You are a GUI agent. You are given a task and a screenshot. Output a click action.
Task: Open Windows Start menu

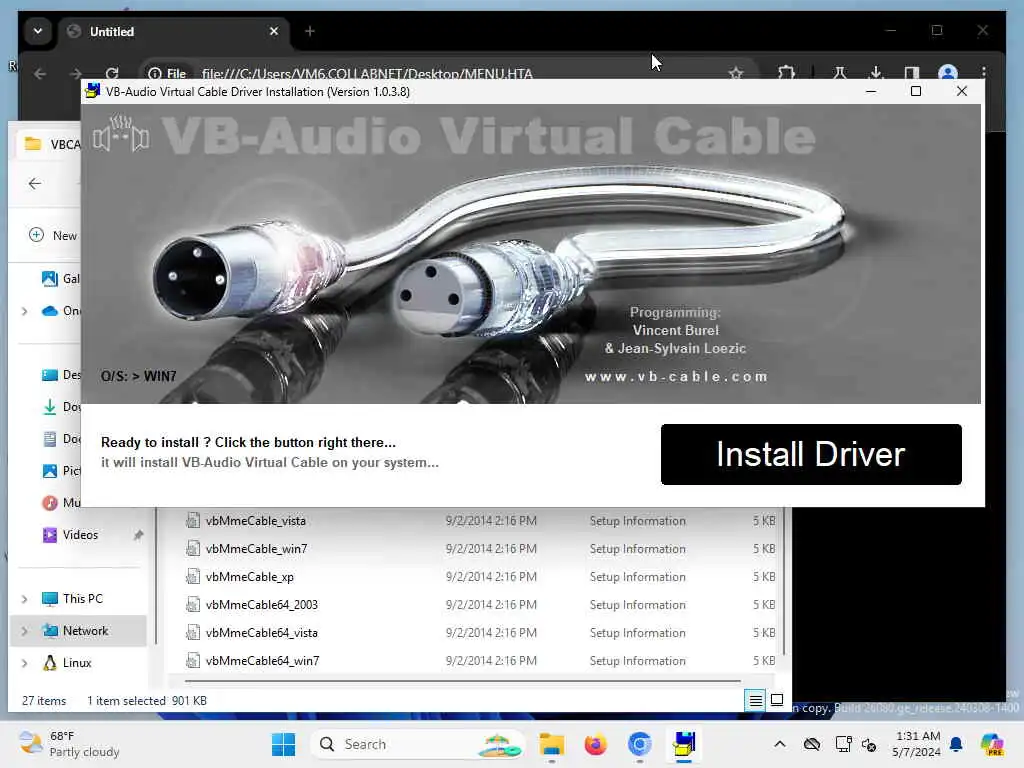(x=283, y=744)
